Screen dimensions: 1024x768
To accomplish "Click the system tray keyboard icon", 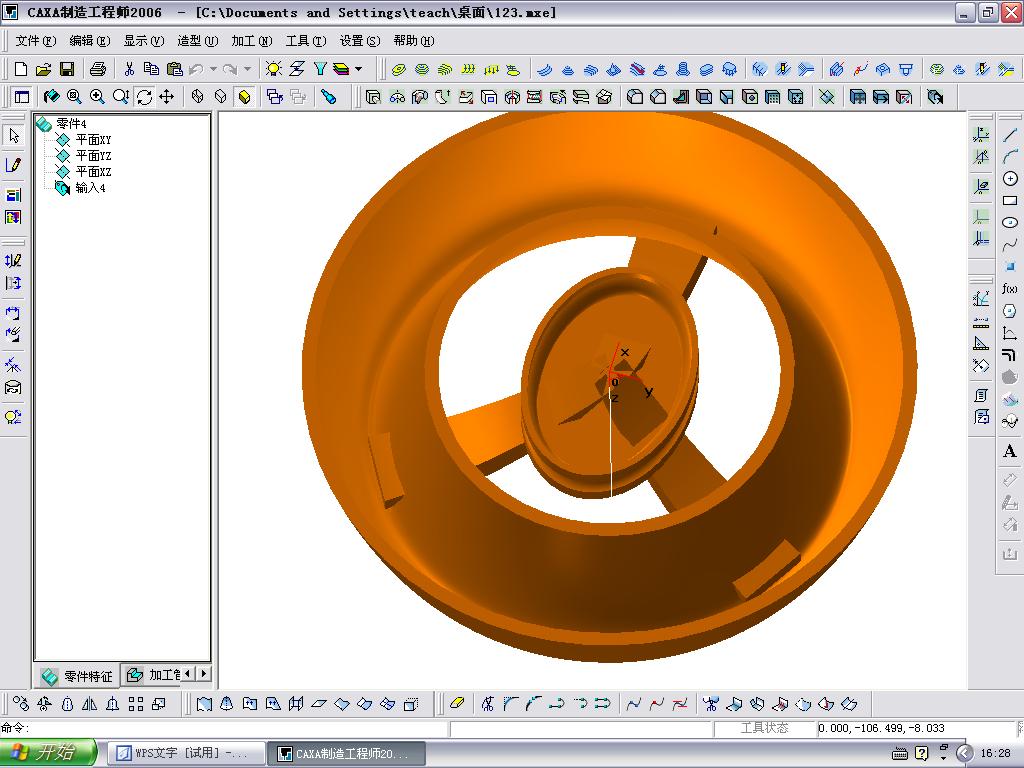I will click(x=899, y=754).
